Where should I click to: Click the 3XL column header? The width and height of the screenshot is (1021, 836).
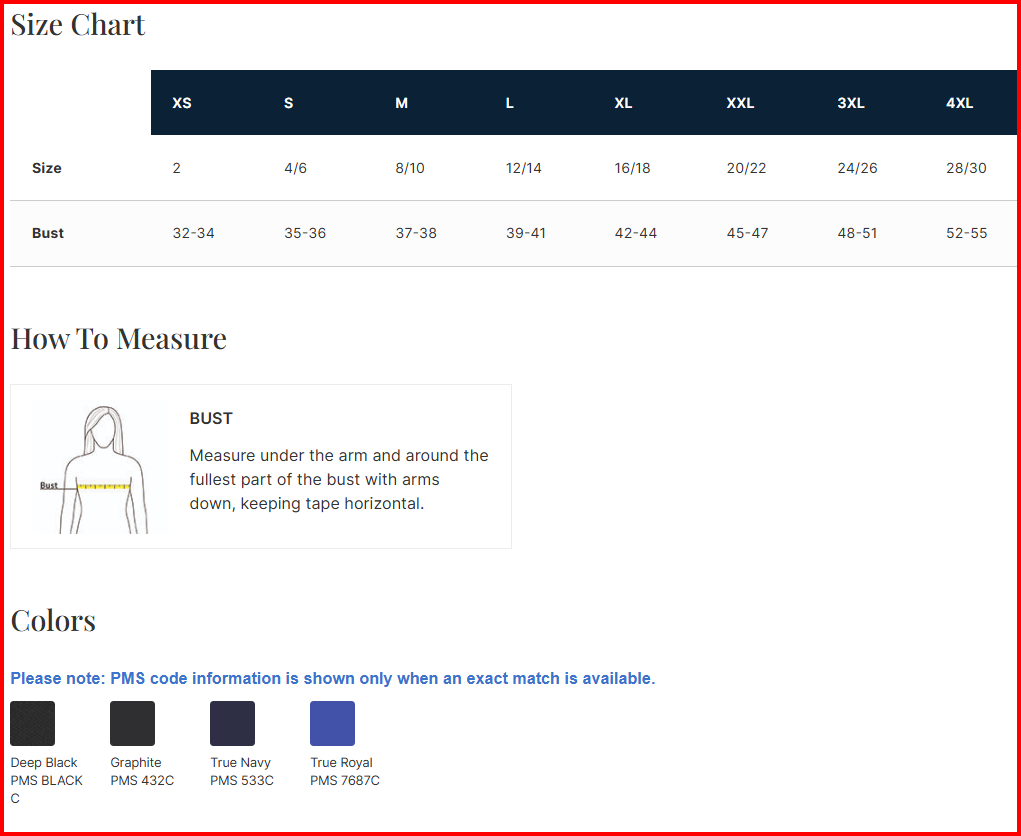[x=851, y=103]
